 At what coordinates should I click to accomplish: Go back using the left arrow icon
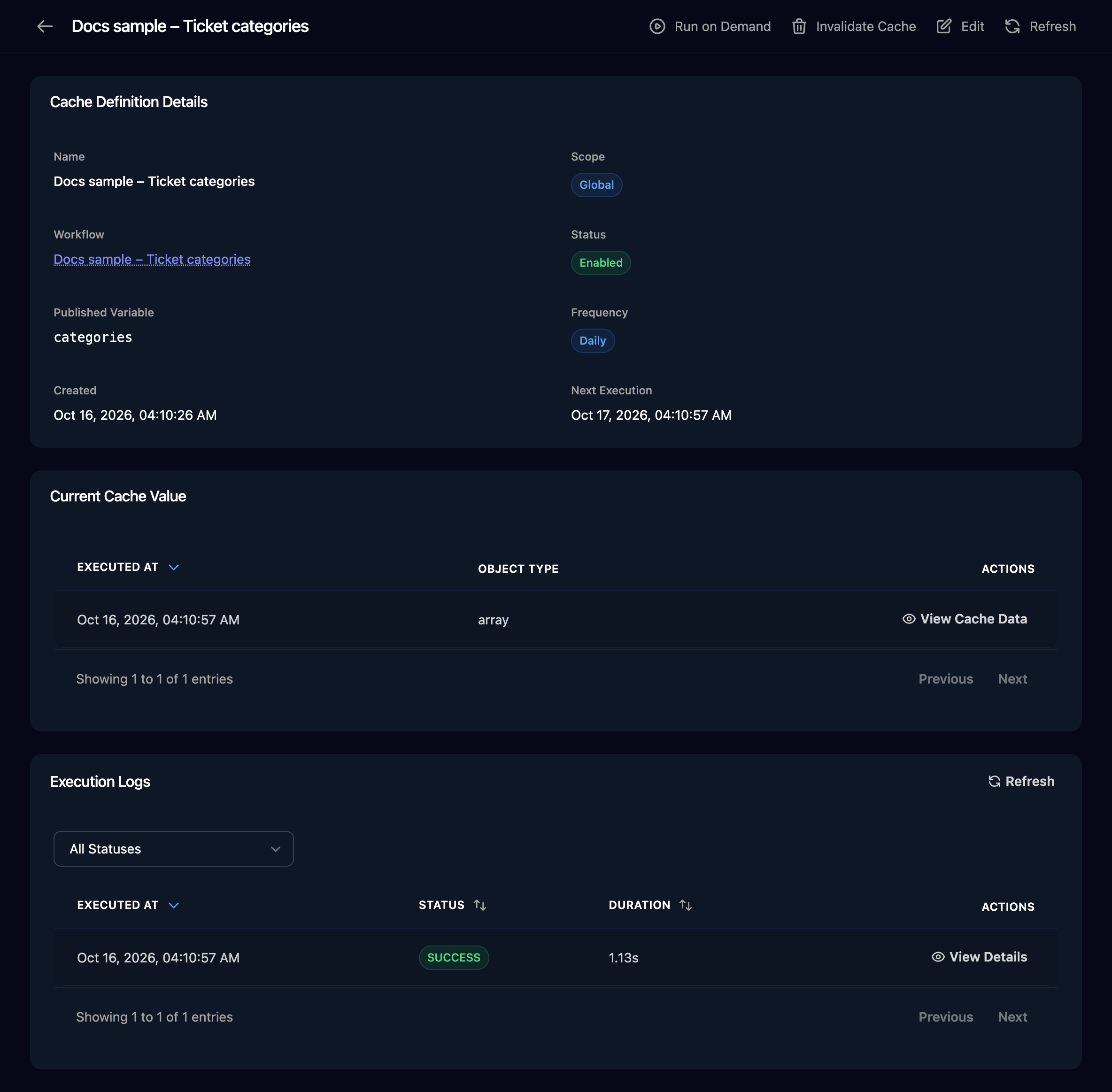pos(45,26)
